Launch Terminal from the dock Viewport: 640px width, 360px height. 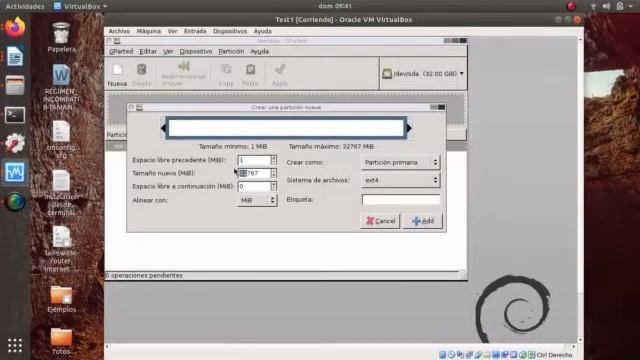click(x=15, y=115)
